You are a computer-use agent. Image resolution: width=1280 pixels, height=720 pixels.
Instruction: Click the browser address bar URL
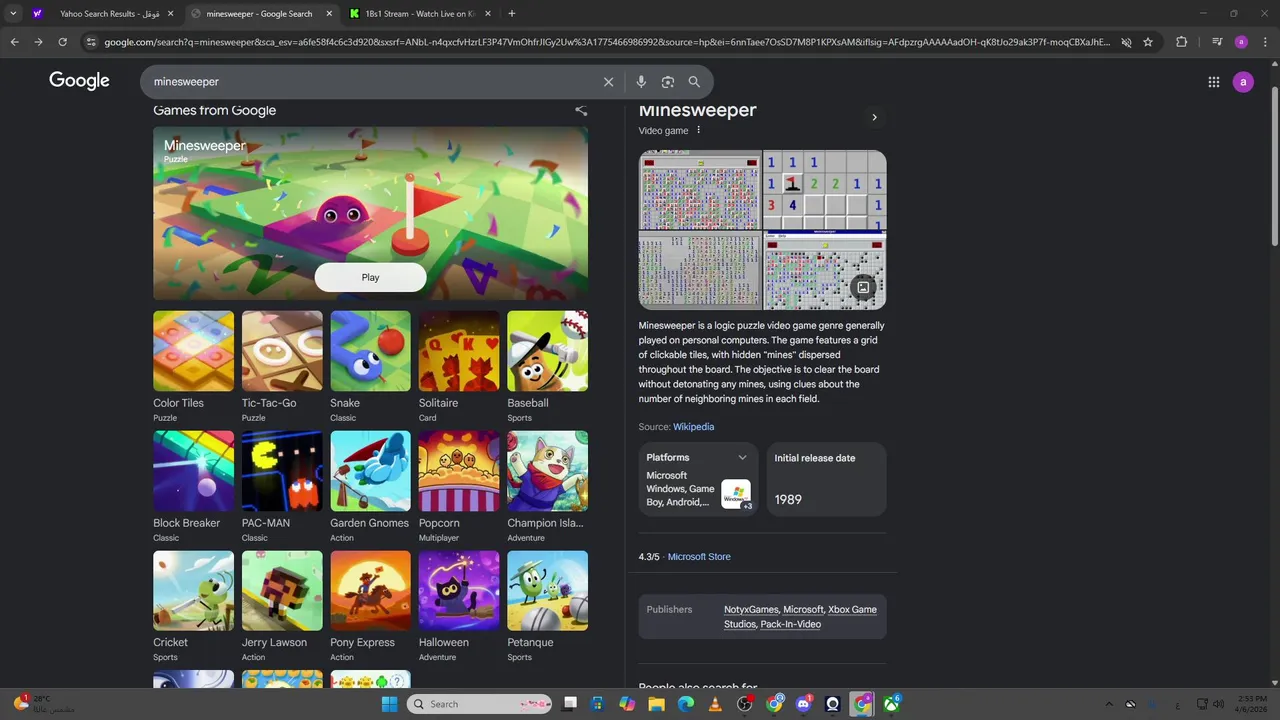(607, 42)
